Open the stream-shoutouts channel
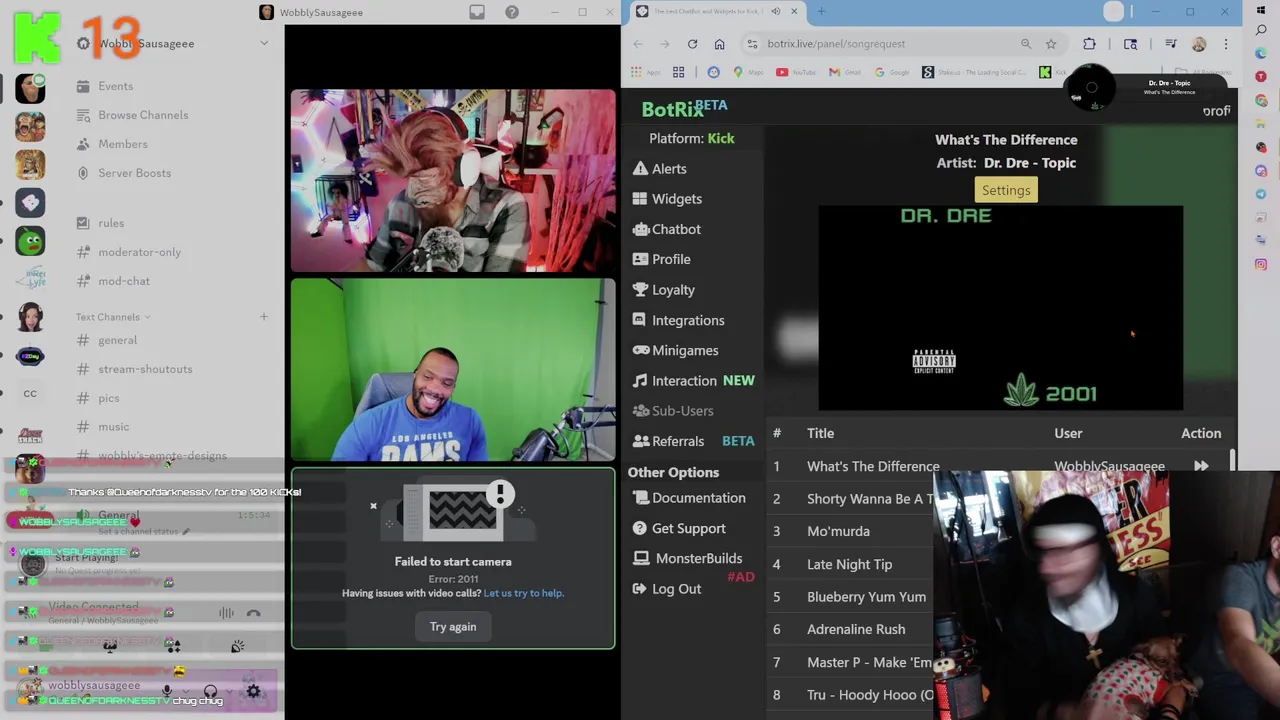Viewport: 1280px width, 720px height. [x=135, y=369]
